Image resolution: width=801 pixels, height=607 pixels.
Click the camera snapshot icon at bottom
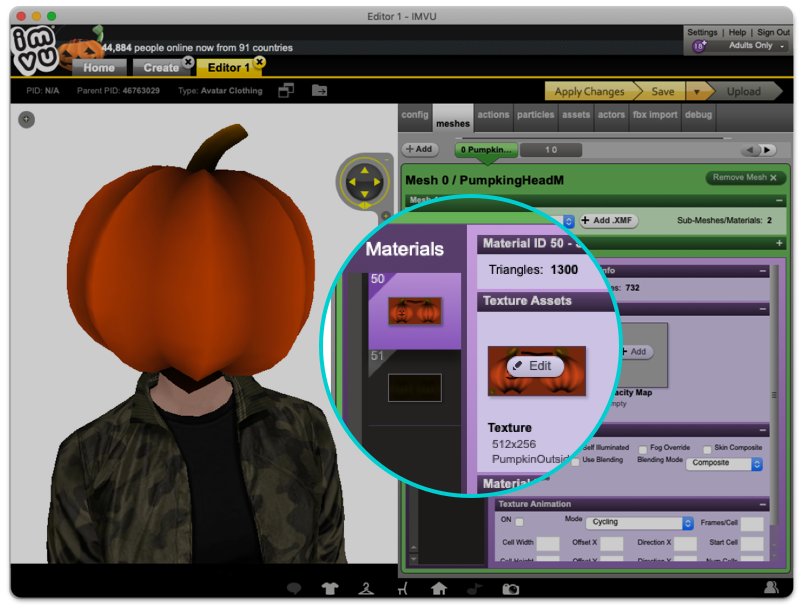(x=510, y=589)
